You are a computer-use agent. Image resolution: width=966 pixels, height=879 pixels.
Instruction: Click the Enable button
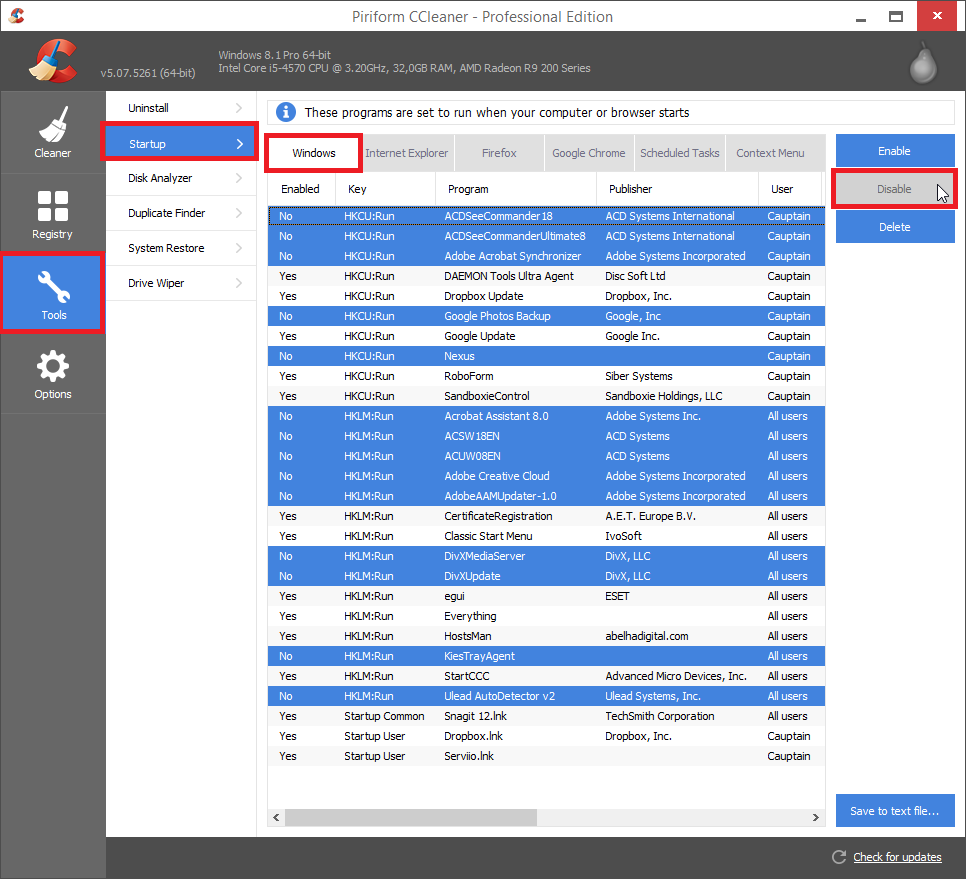[895, 151]
